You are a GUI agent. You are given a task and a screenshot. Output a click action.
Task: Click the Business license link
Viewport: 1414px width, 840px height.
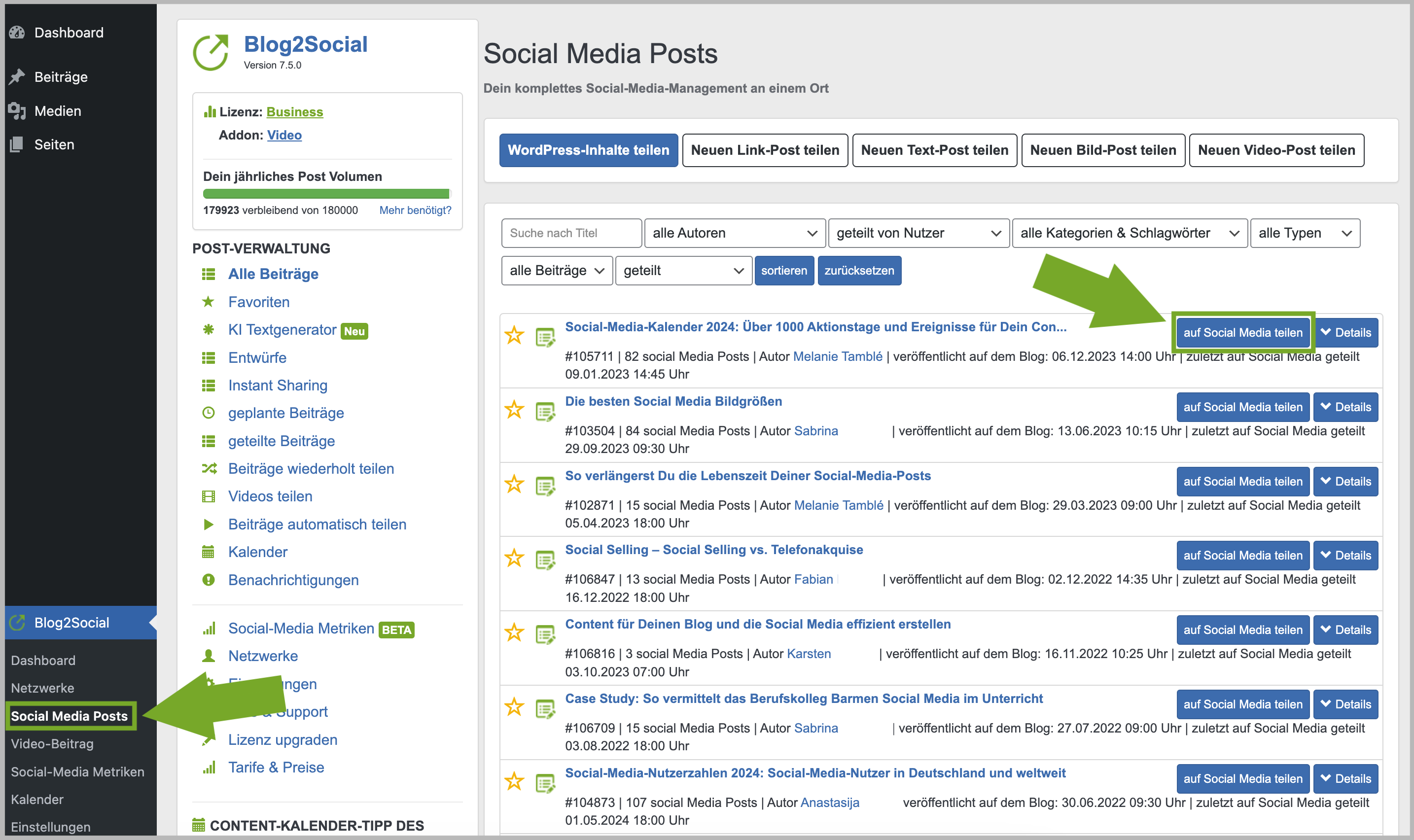[294, 112]
